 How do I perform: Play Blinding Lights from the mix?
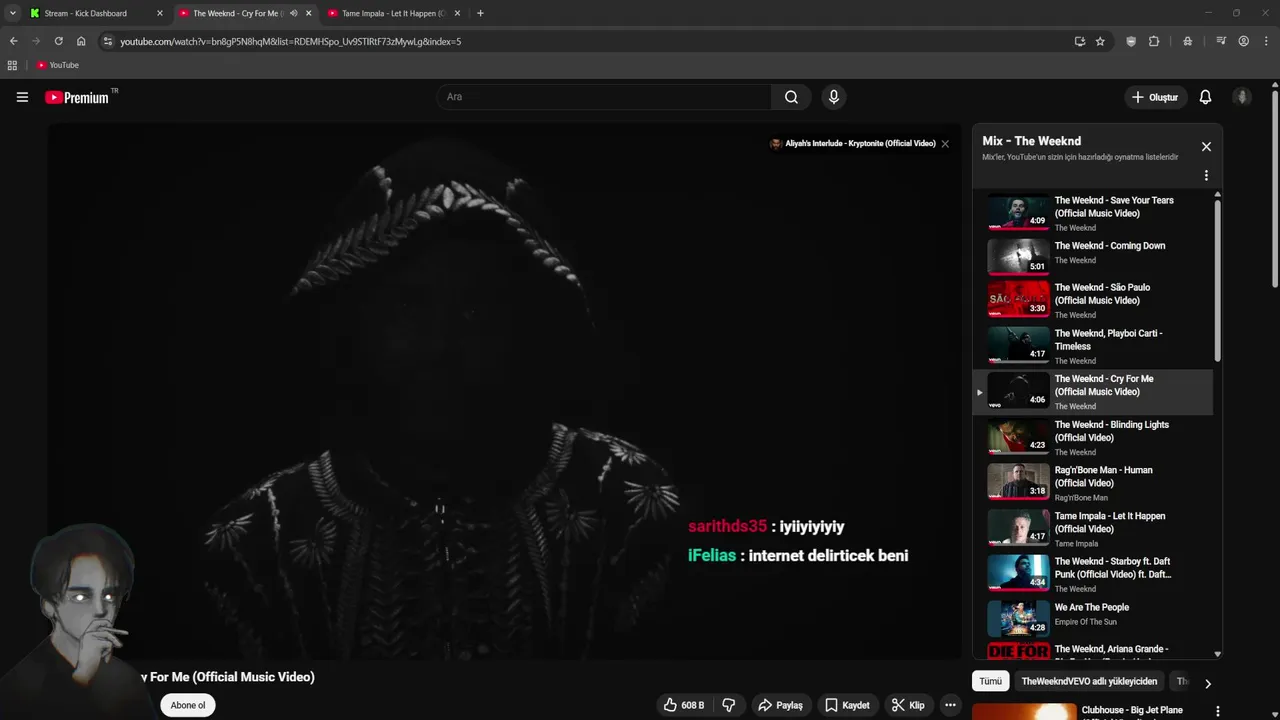tap(1094, 438)
